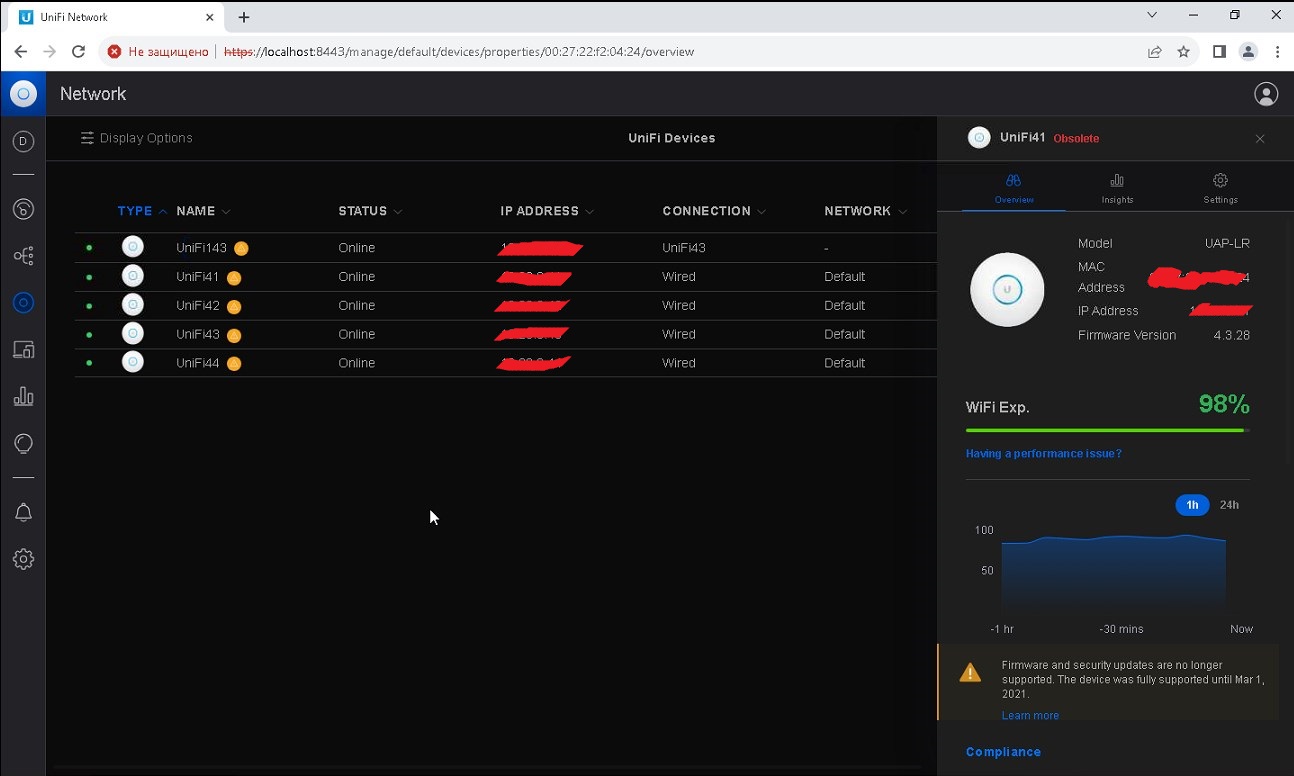Select the UniFi44 device name
Viewport: 1294px width, 776px height.
[x=197, y=363]
